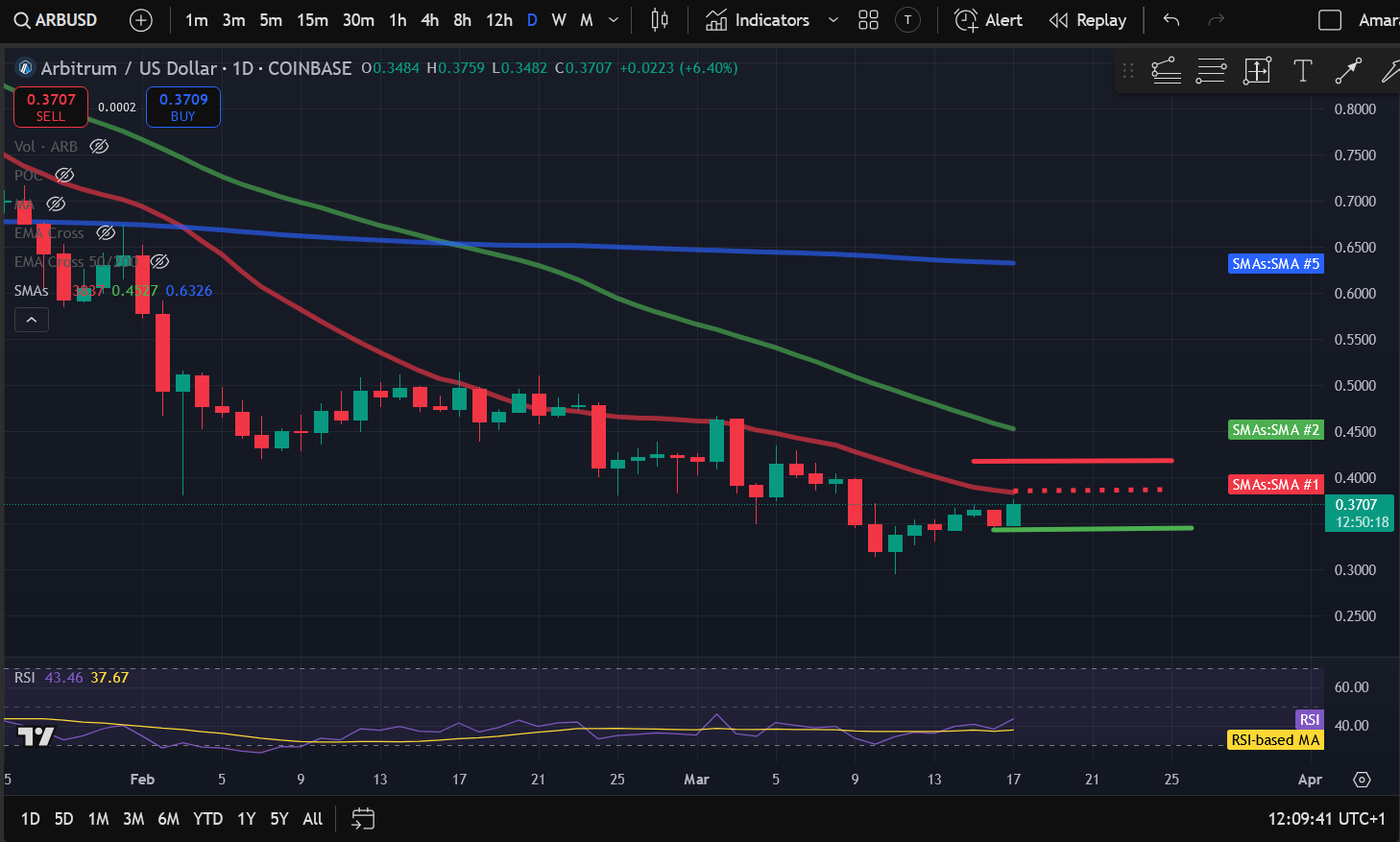Open chart settings gear on time axis
The image size is (1400, 842).
(1362, 780)
